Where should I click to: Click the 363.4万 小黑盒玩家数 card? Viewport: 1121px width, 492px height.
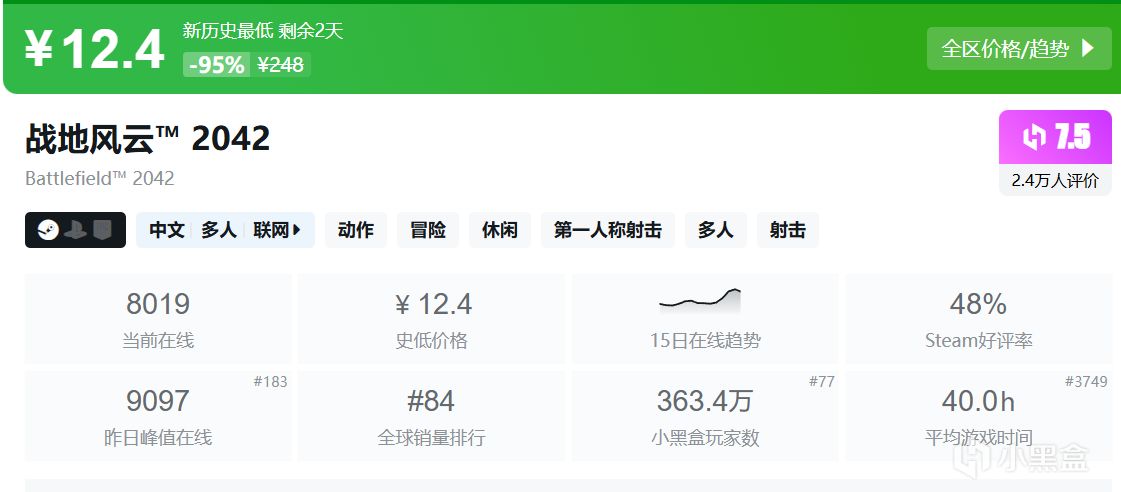[705, 416]
